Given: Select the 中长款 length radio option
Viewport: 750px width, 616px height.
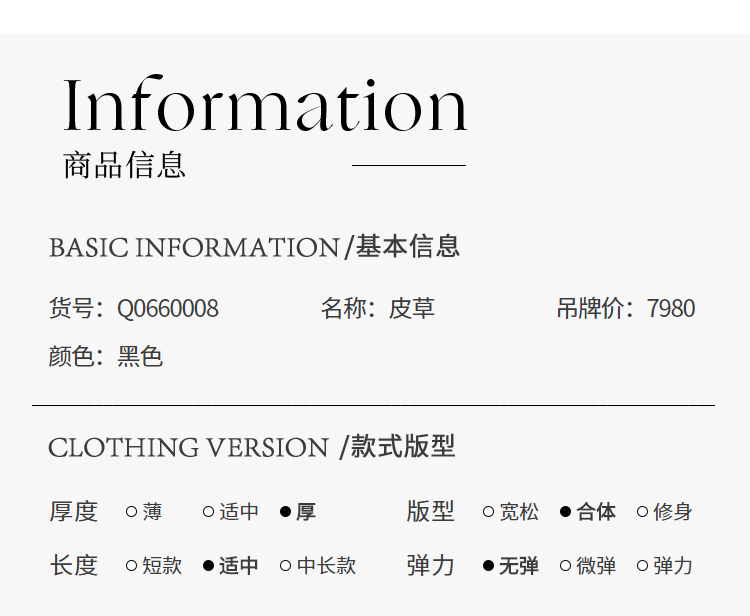Looking at the screenshot, I should click(x=318, y=566).
